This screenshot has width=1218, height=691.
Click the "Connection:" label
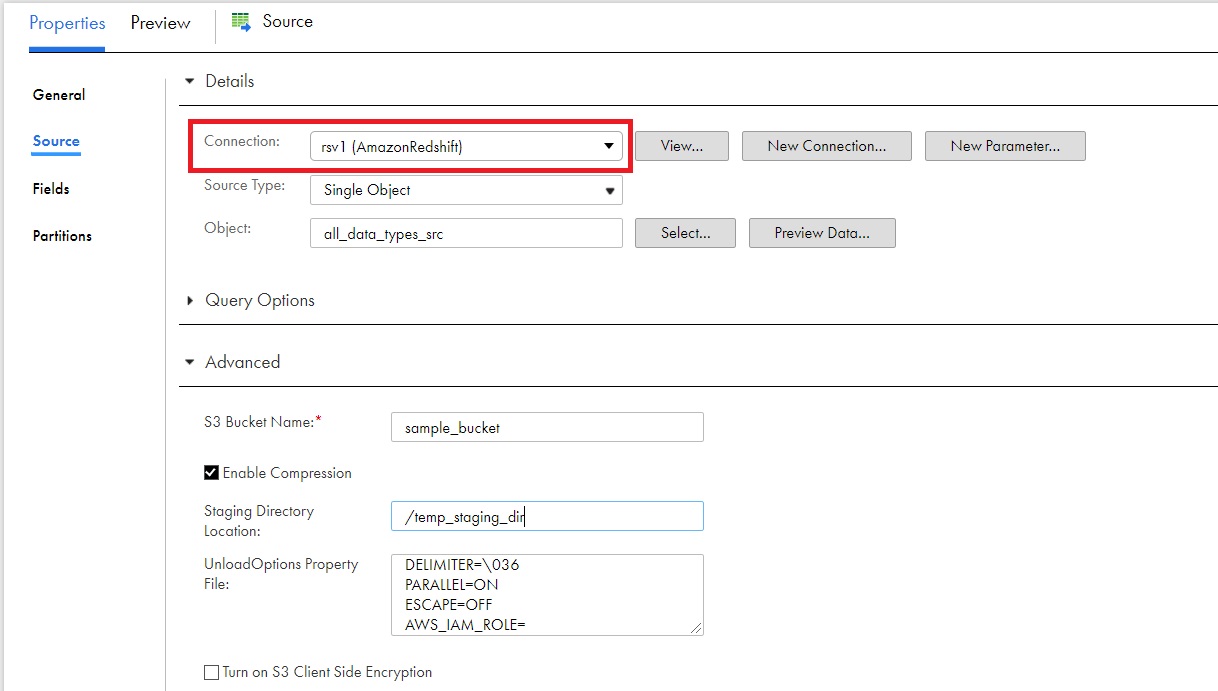point(242,142)
